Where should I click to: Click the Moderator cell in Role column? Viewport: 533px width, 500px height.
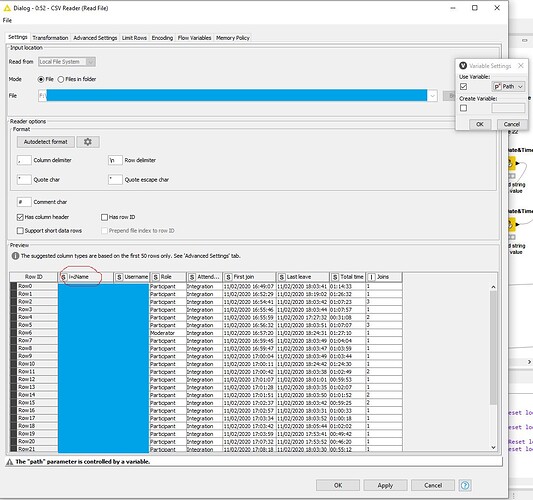(x=167, y=333)
